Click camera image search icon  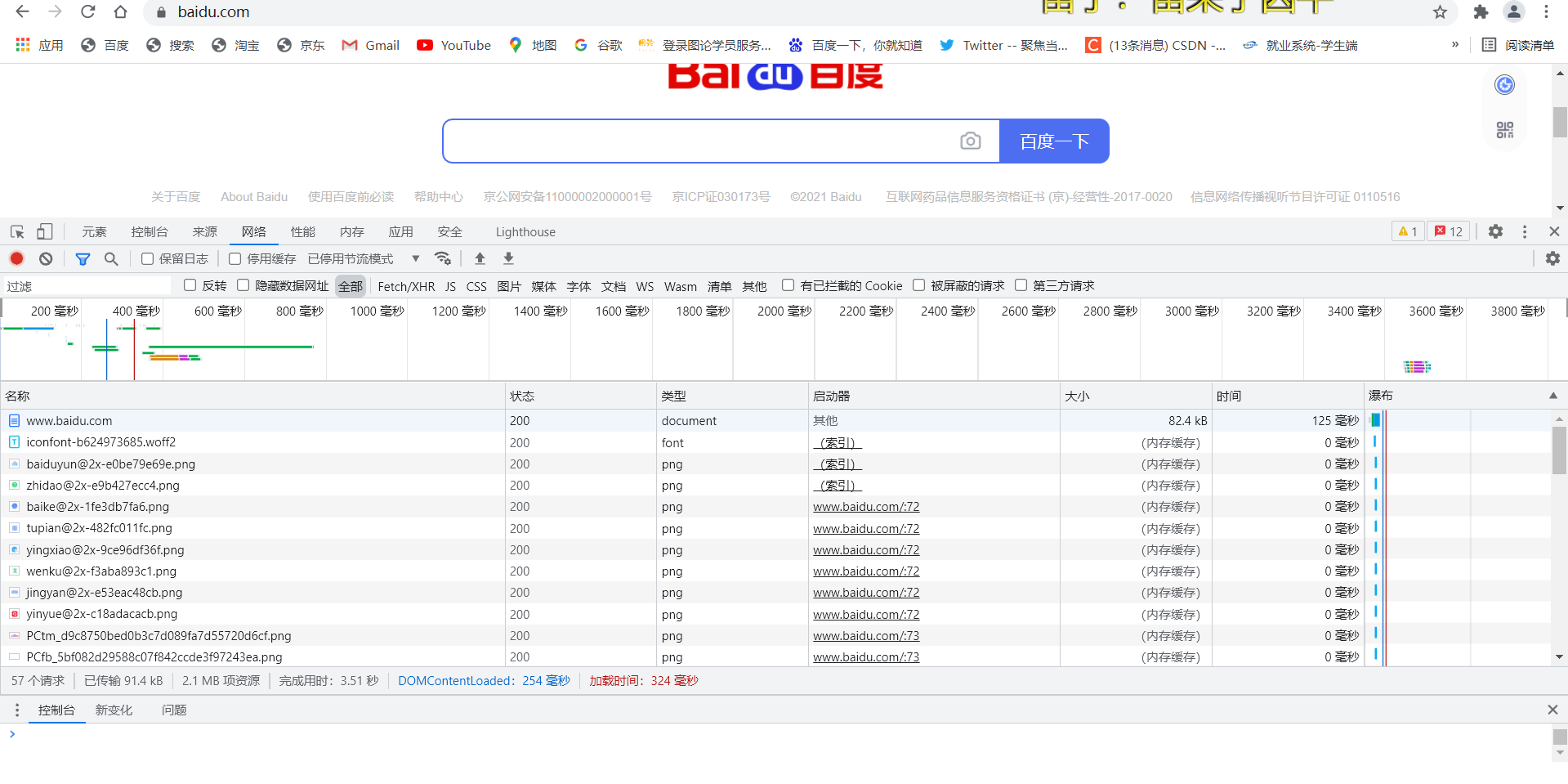coord(970,141)
